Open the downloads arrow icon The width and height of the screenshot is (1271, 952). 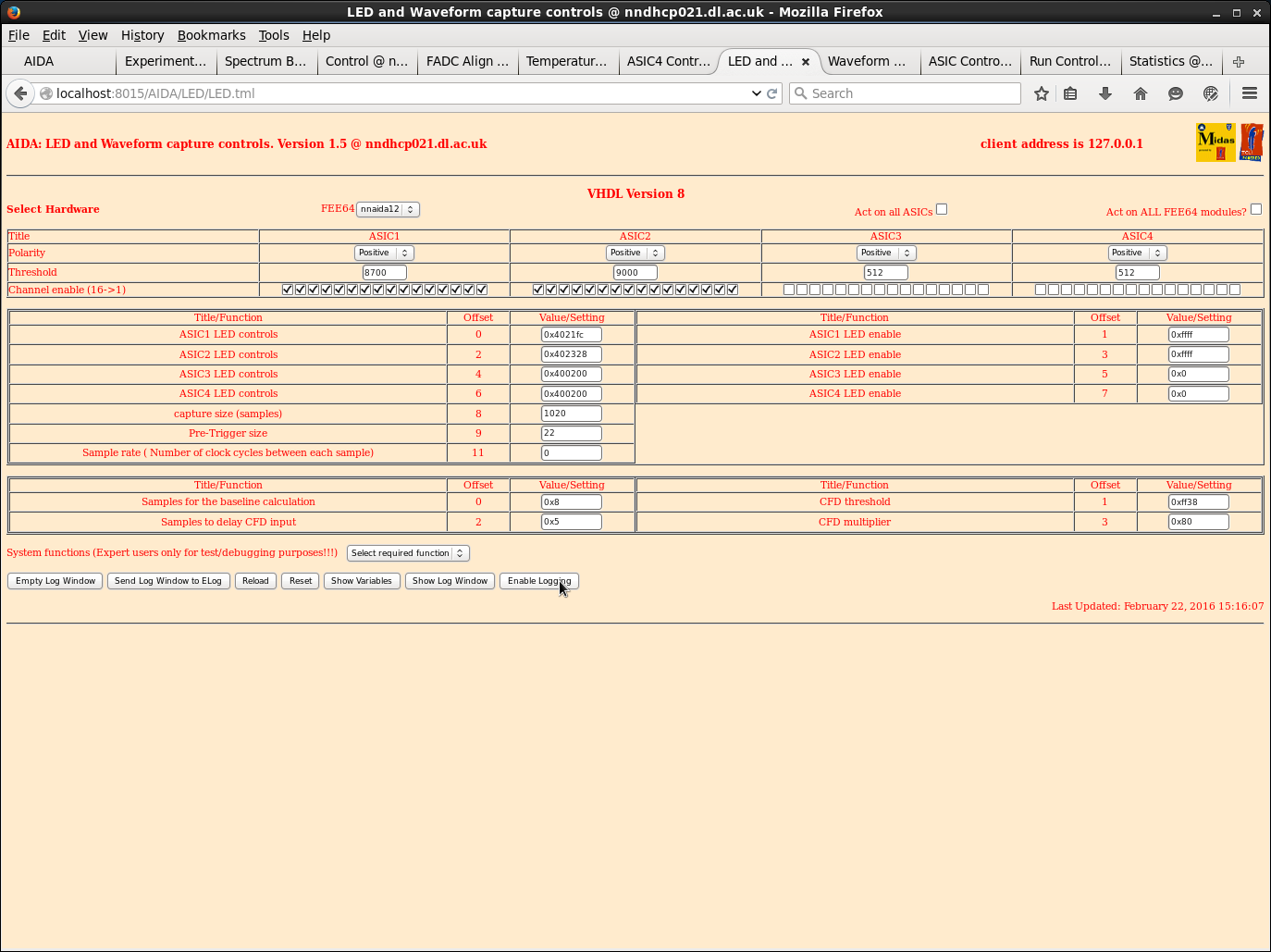(x=1105, y=93)
